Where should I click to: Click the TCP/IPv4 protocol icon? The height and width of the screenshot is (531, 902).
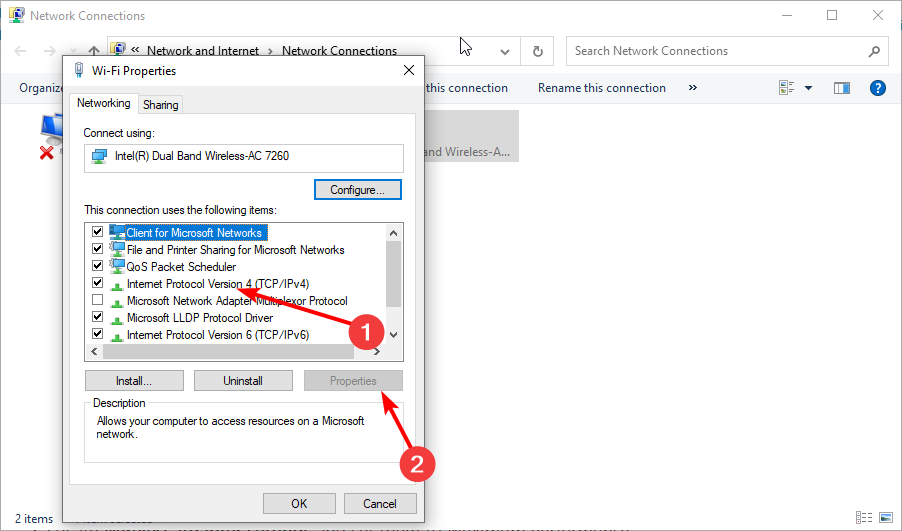pos(117,285)
